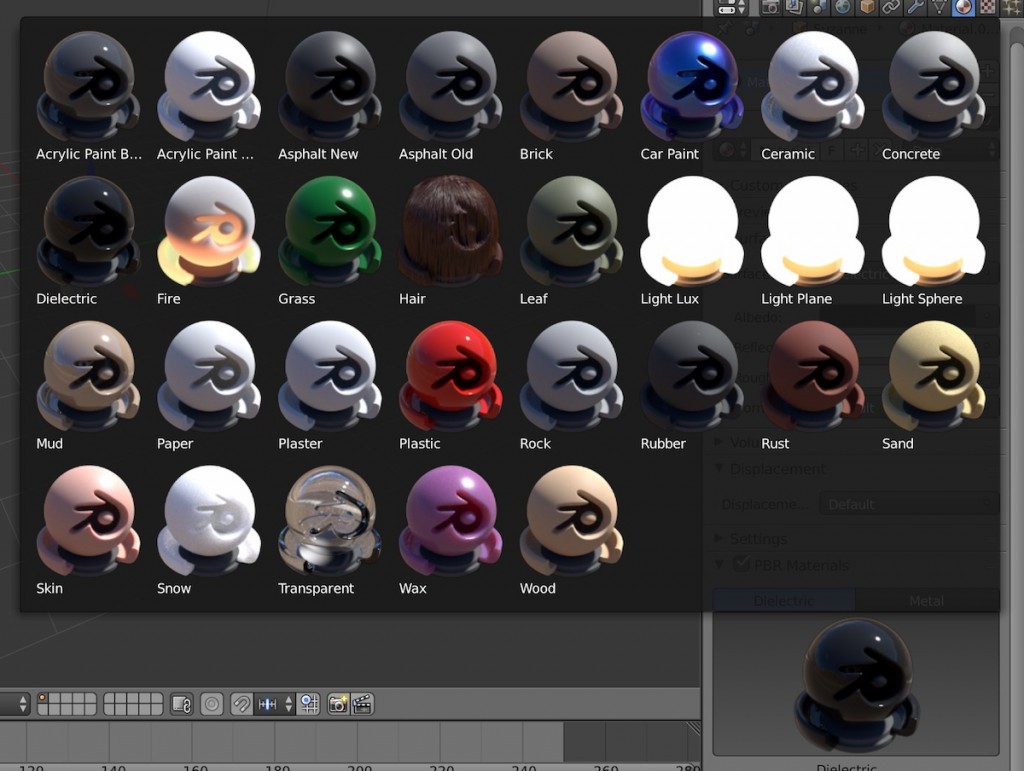1024x771 pixels.
Task: Select the Mud material preset
Action: click(89, 386)
